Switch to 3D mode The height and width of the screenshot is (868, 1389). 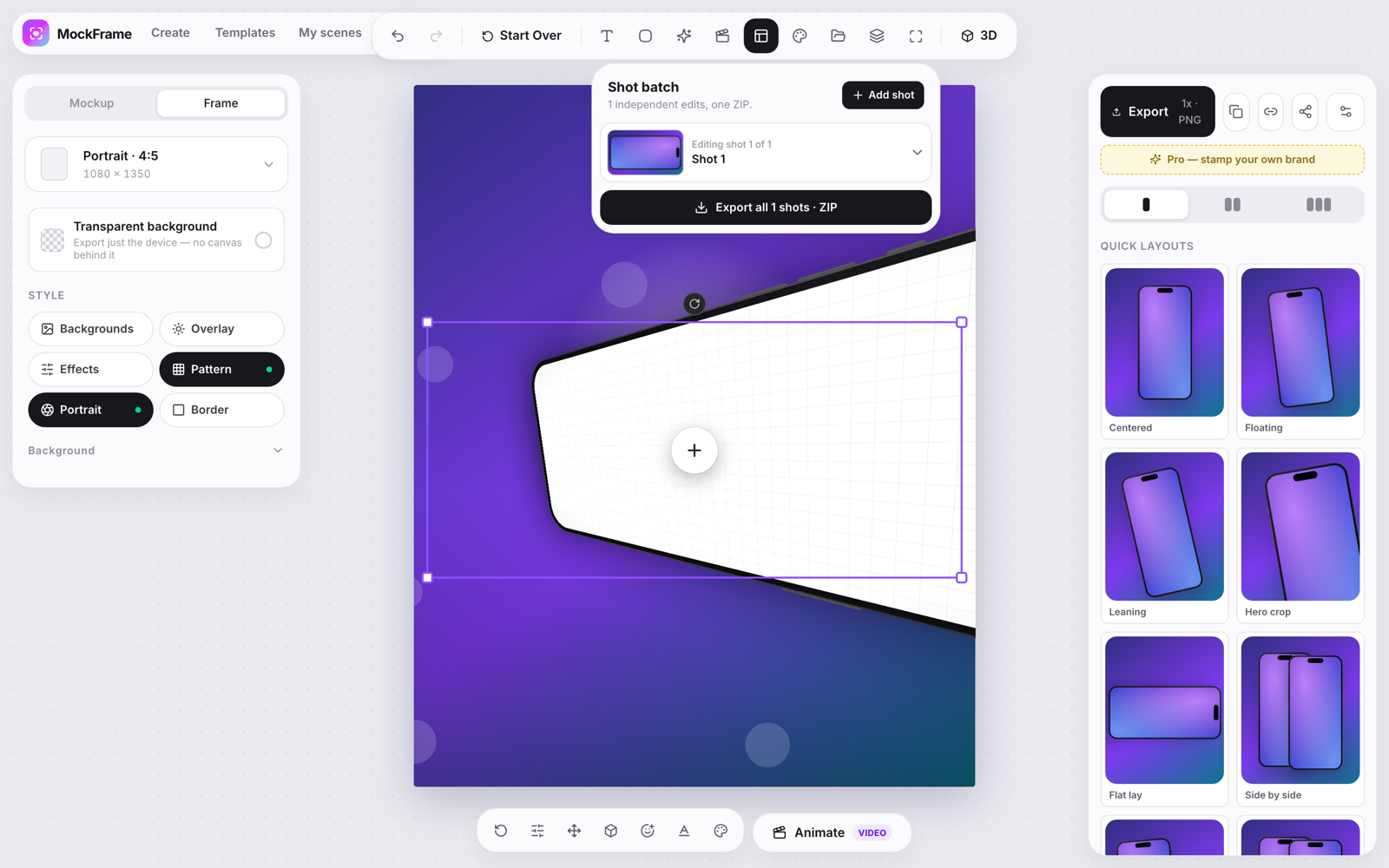(978, 36)
